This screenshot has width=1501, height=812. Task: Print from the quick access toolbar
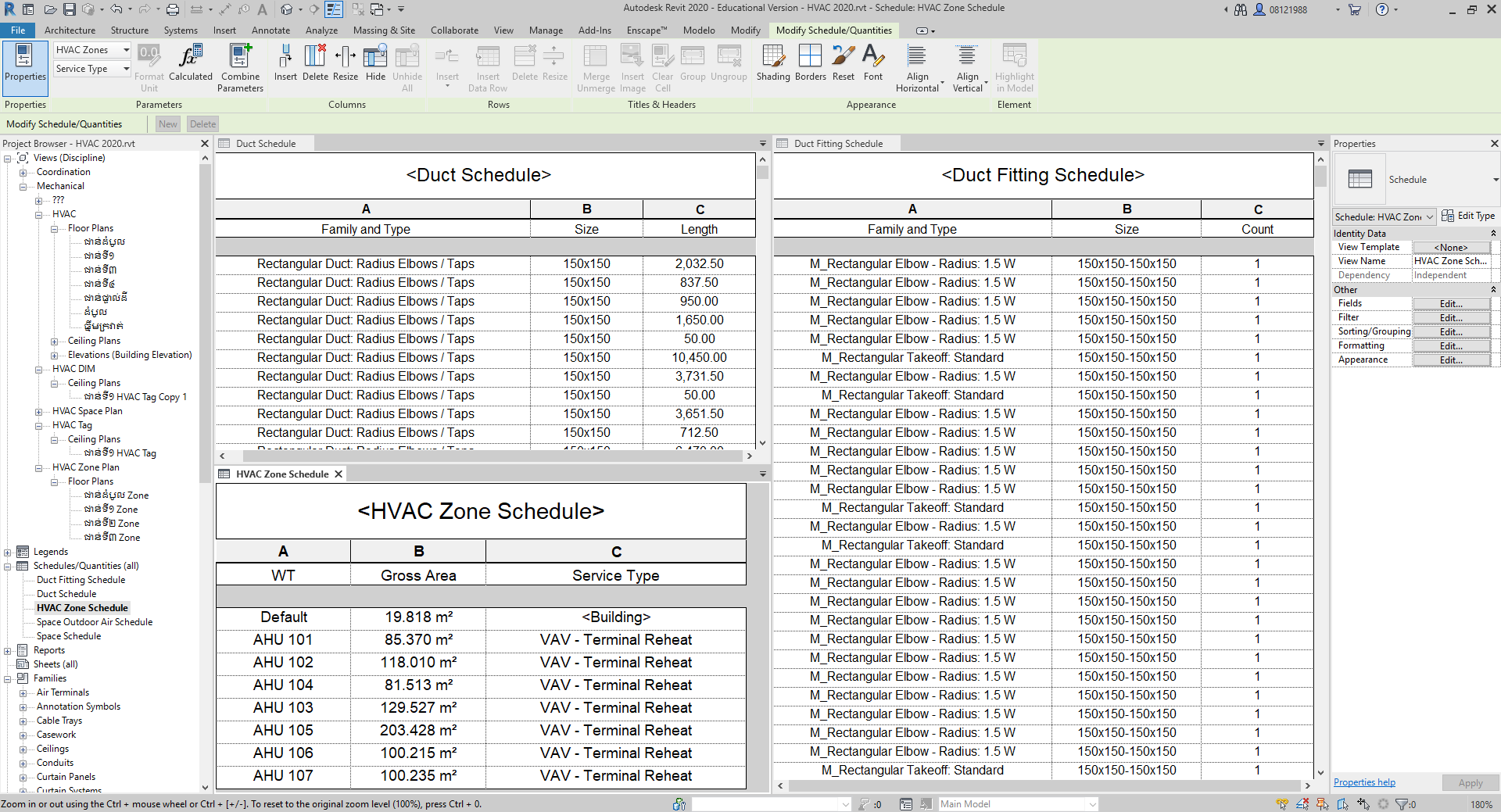tap(173, 9)
